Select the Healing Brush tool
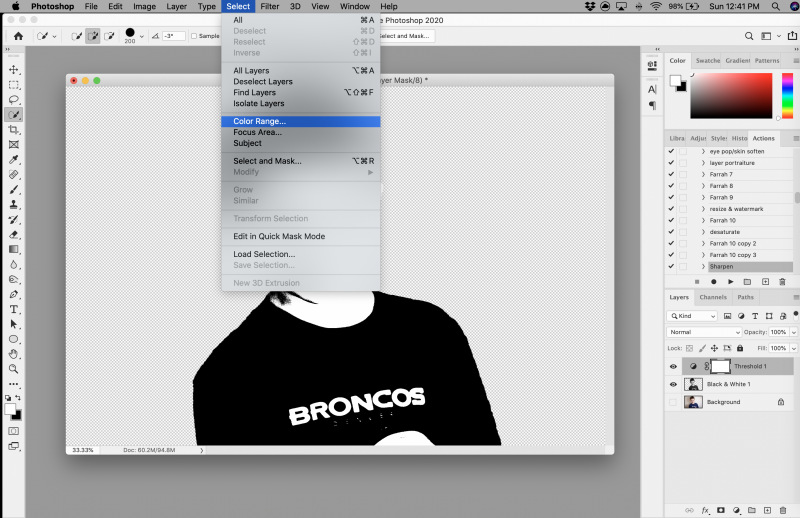 click(x=14, y=175)
